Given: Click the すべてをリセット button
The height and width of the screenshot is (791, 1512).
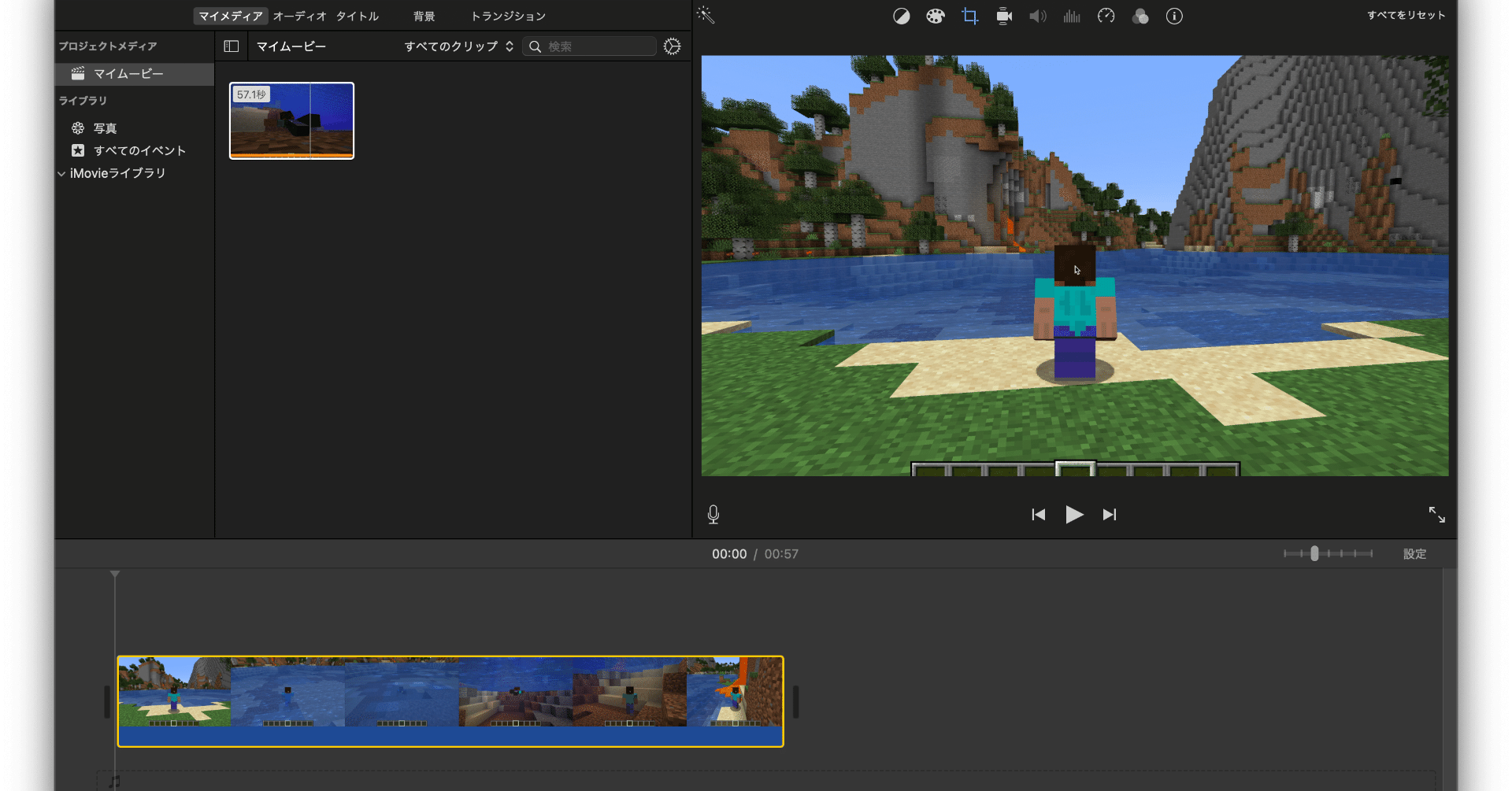Looking at the screenshot, I should [x=1406, y=15].
